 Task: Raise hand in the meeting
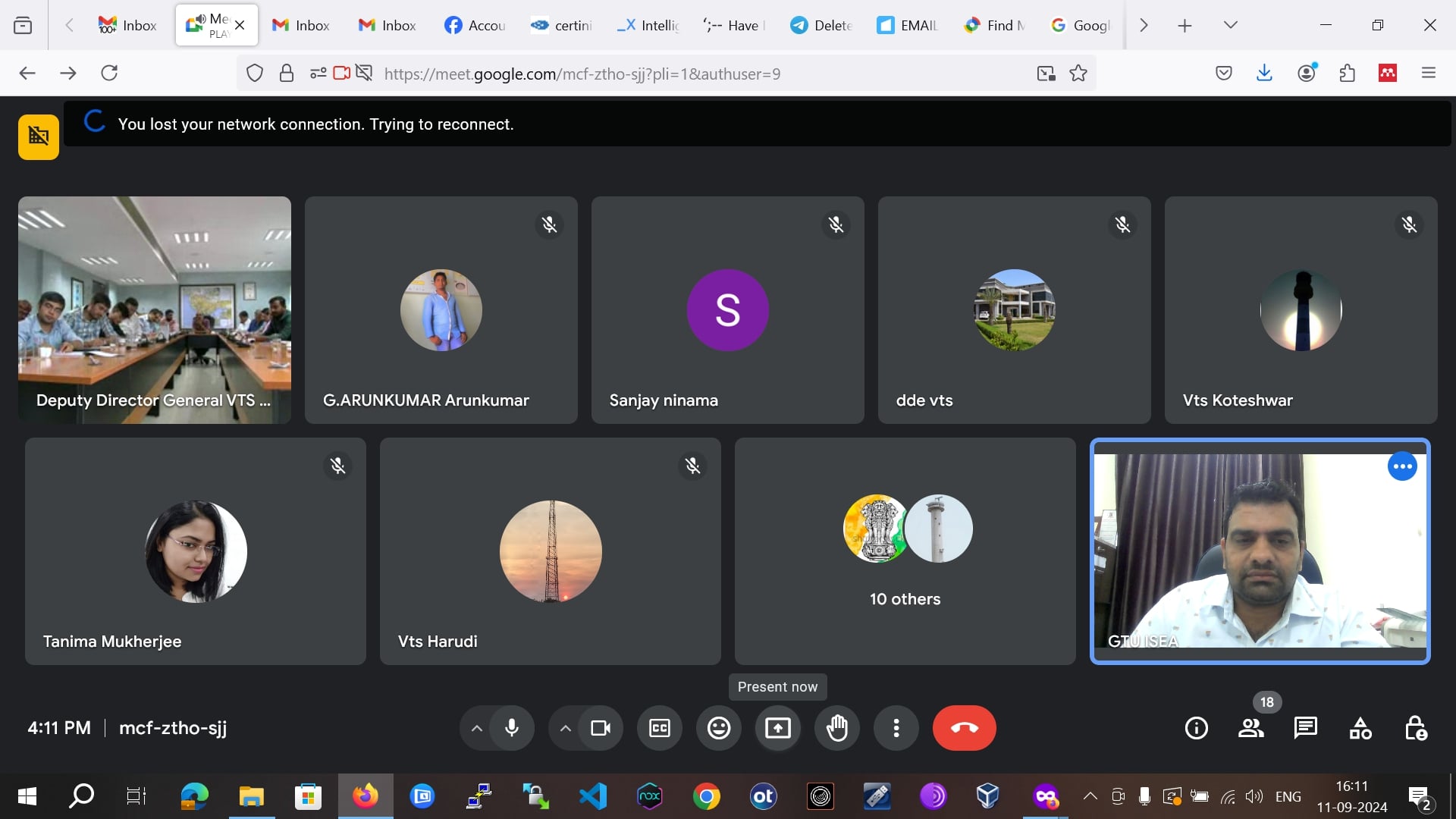[836, 728]
